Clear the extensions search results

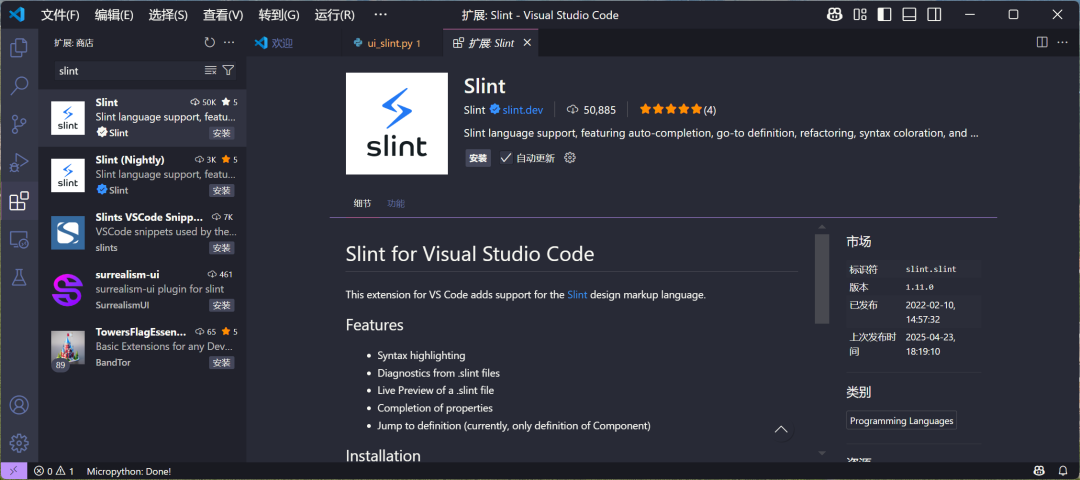211,70
